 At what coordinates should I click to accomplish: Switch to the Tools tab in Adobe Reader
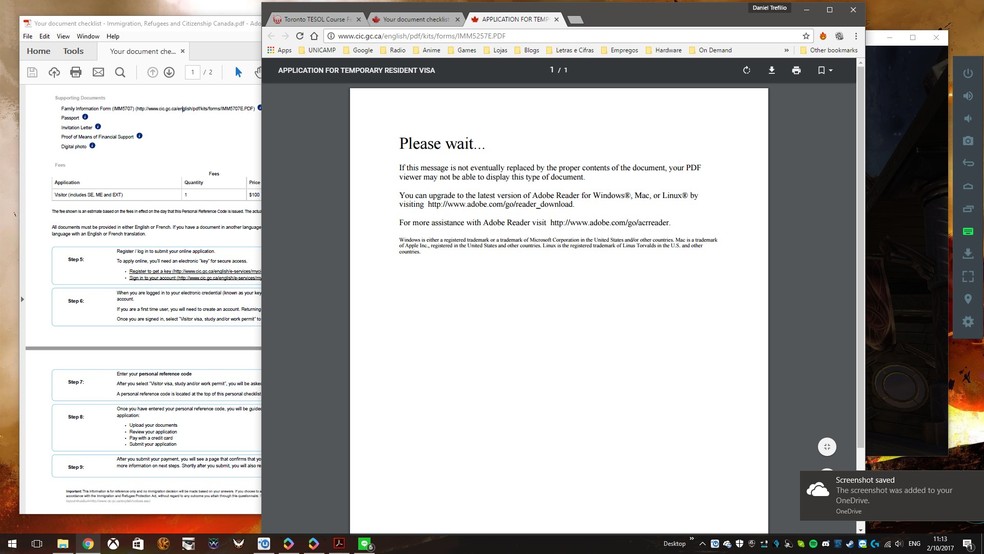coord(73,51)
